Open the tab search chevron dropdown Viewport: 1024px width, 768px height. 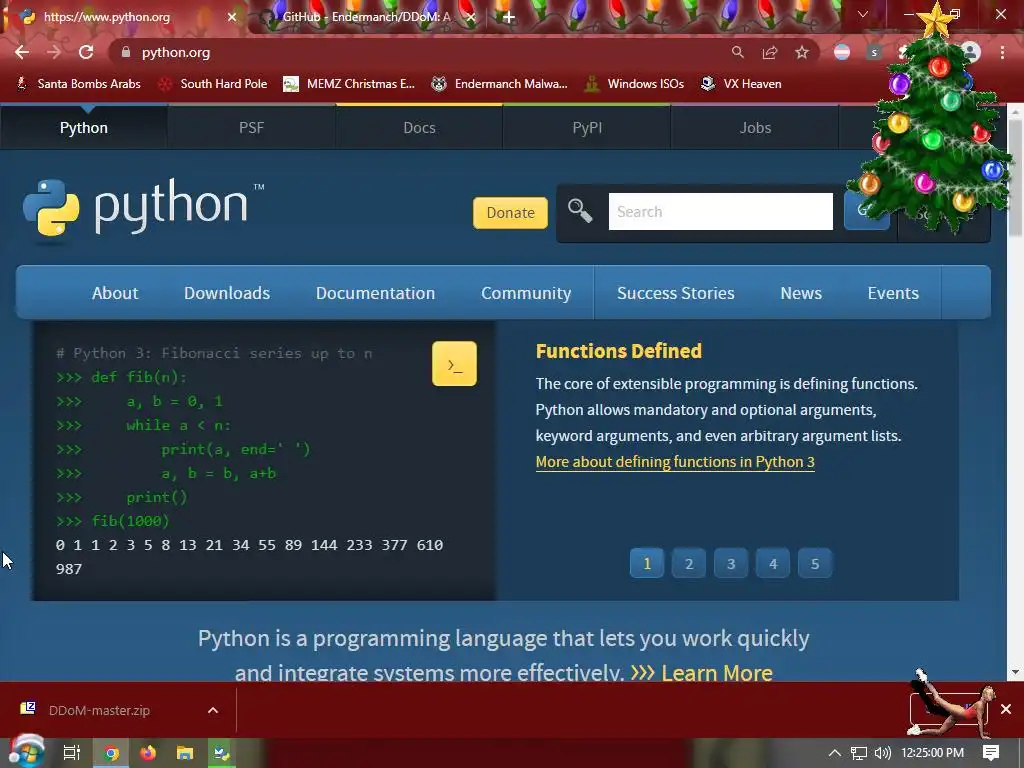[x=863, y=14]
